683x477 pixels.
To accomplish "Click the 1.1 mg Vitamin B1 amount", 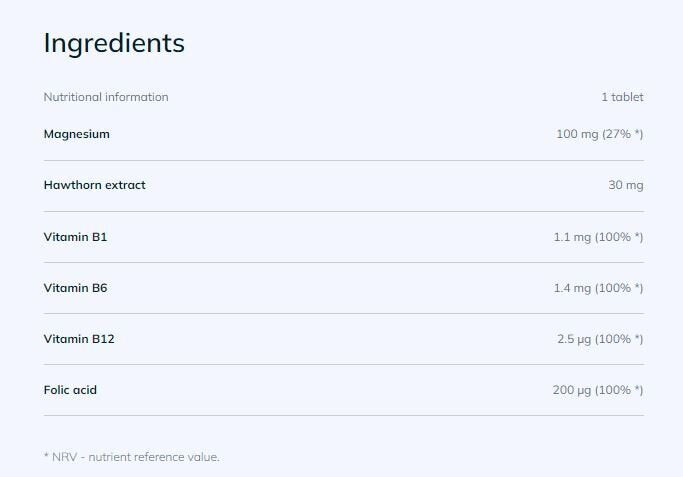I will click(x=572, y=237).
